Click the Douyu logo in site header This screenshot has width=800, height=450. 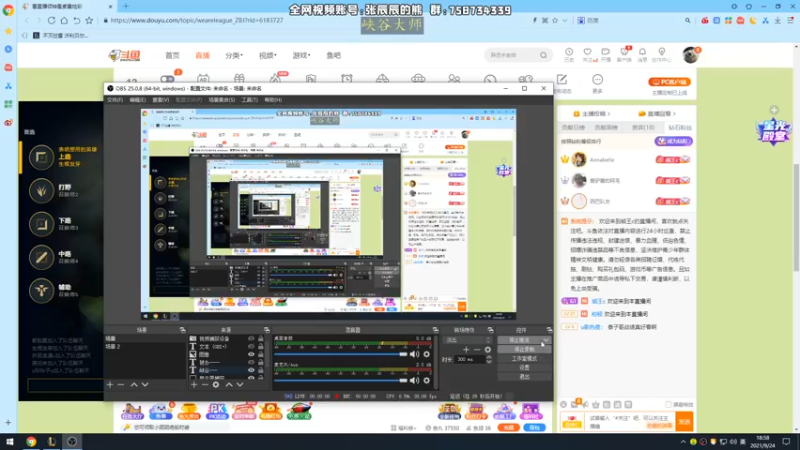[x=125, y=55]
